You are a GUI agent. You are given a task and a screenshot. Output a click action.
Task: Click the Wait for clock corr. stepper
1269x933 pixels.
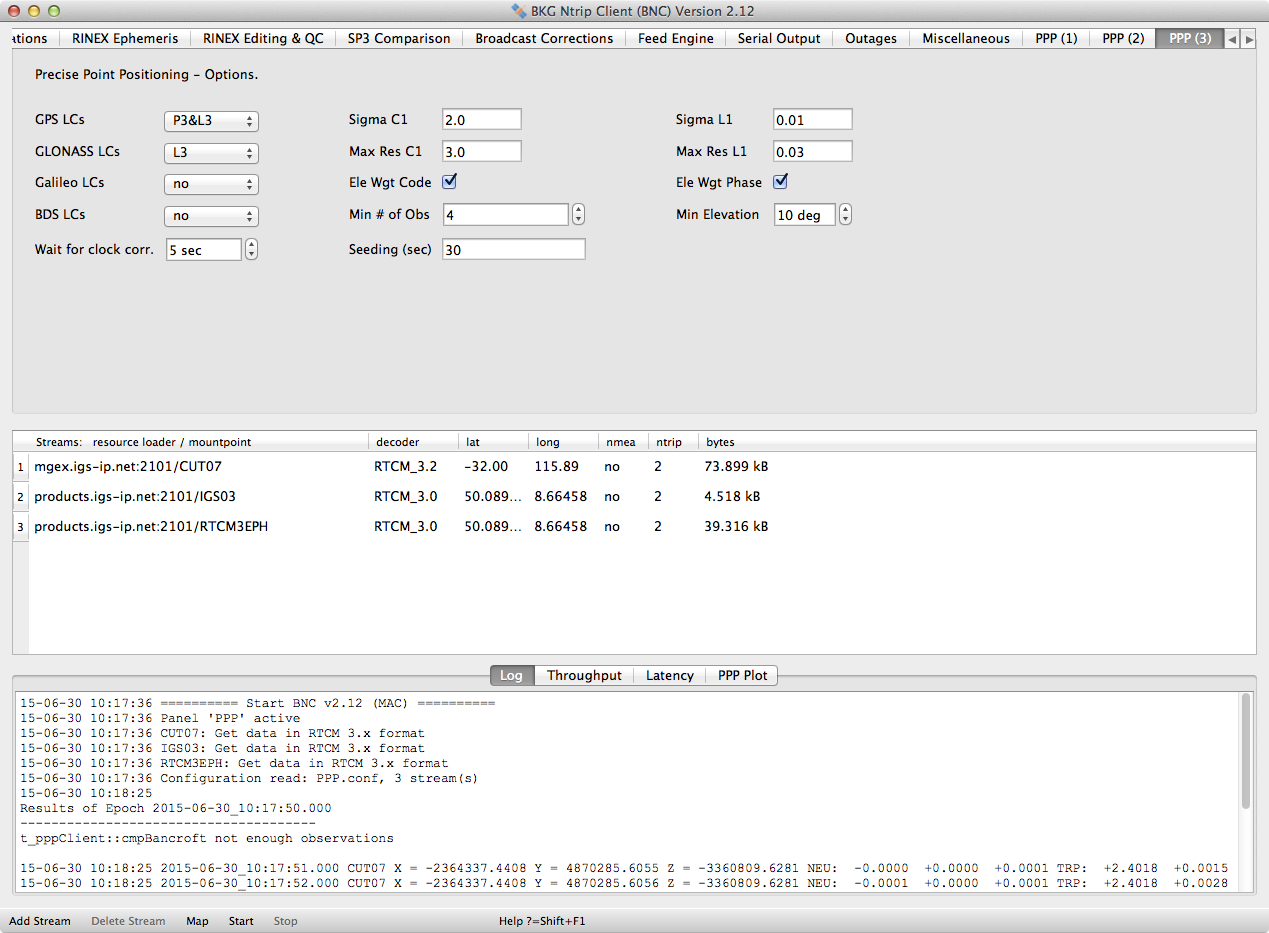pos(251,250)
